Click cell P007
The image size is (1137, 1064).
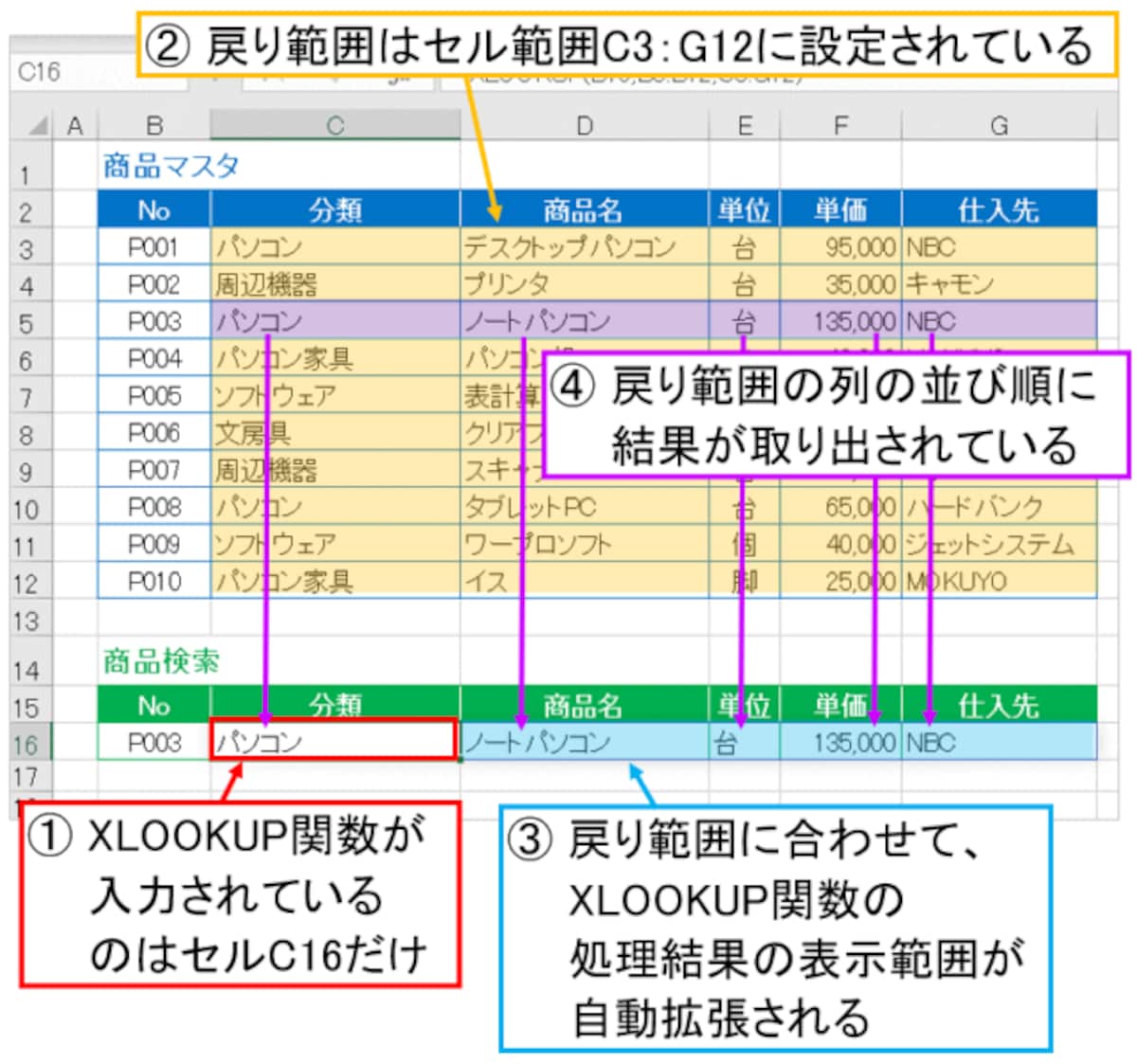(154, 469)
